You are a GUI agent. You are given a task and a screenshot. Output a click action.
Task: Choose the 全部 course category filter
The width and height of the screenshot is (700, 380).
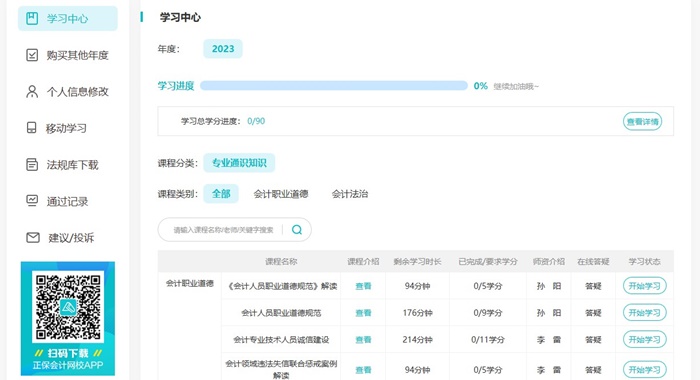click(x=221, y=194)
